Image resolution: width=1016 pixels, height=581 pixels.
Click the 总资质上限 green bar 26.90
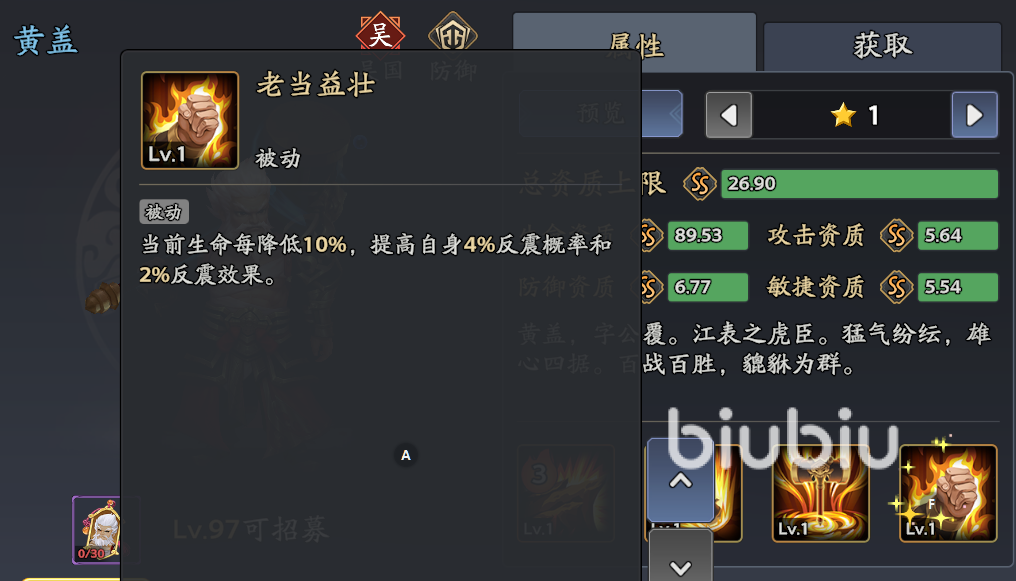[859, 184]
